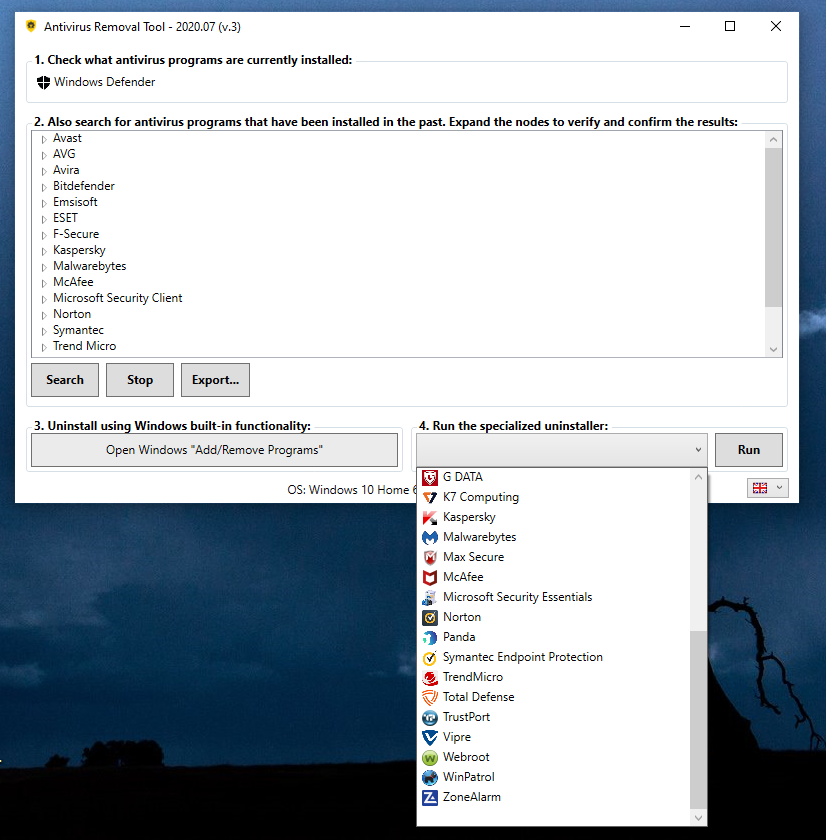The image size is (826, 840).
Task: Click the Webroot green icon
Action: coord(430,757)
